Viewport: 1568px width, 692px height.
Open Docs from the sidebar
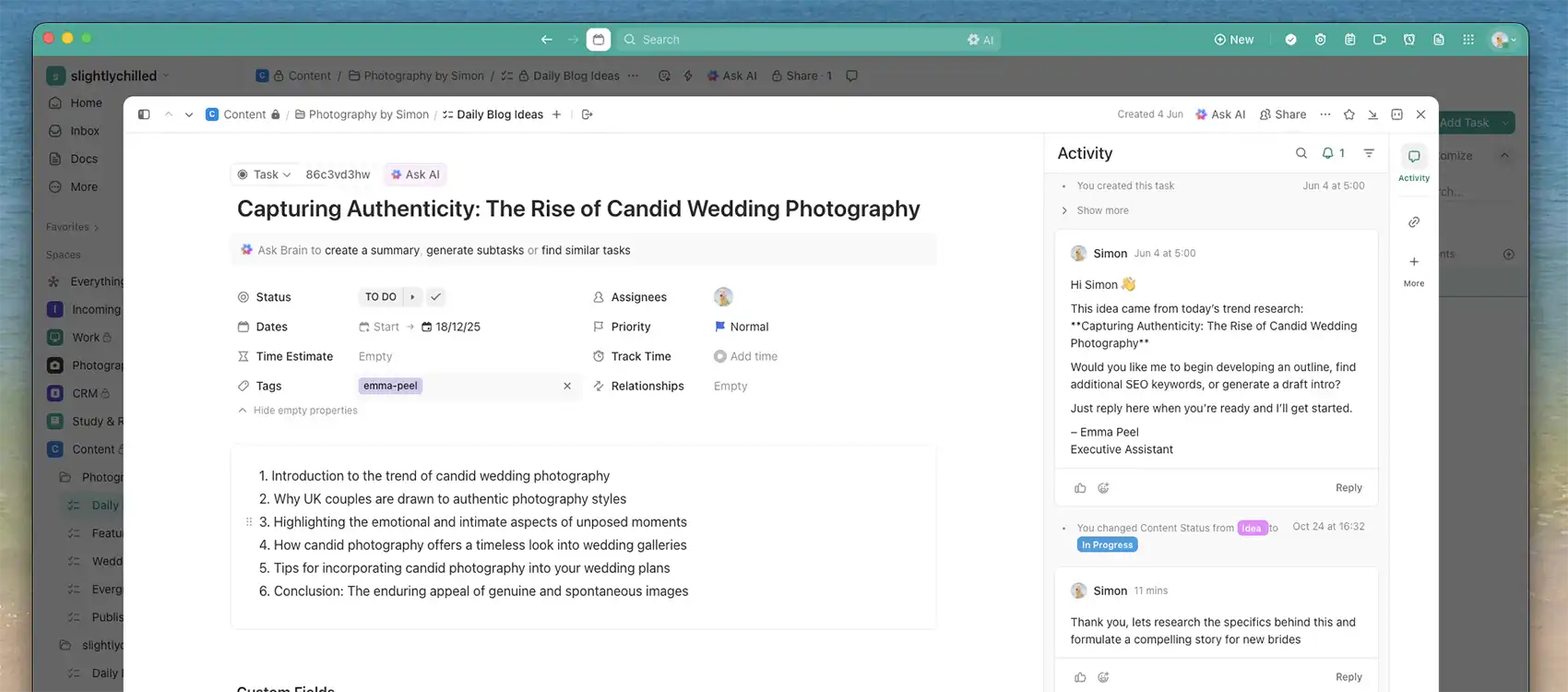[x=84, y=159]
